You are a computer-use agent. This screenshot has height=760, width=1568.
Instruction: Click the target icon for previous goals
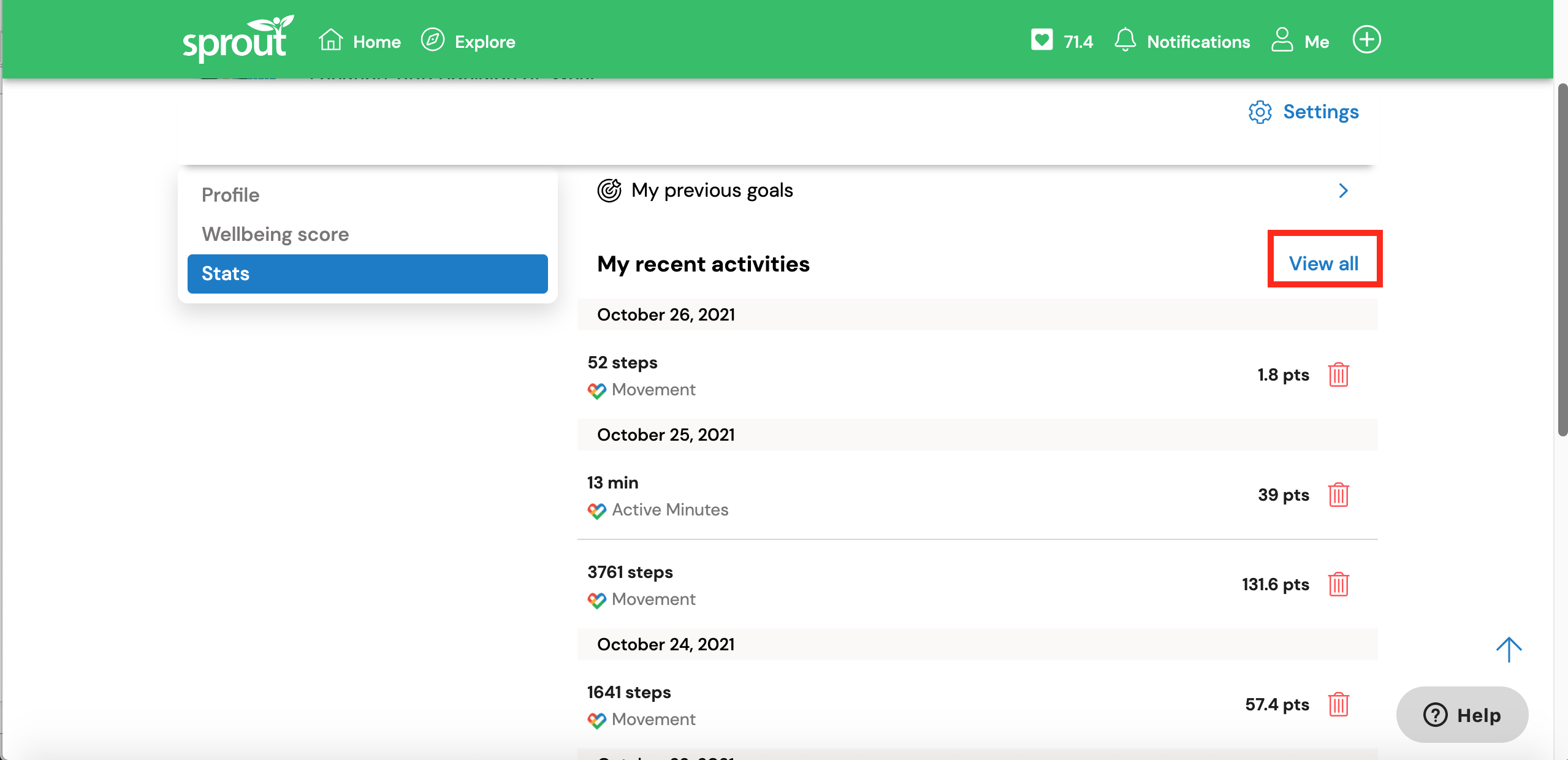tap(609, 191)
